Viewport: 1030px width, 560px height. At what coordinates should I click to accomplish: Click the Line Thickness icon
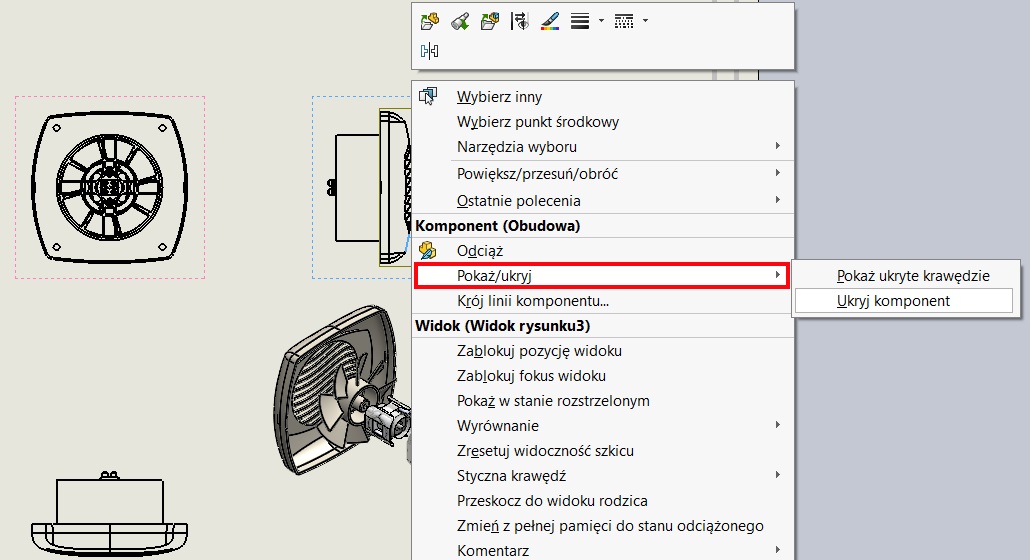point(580,21)
